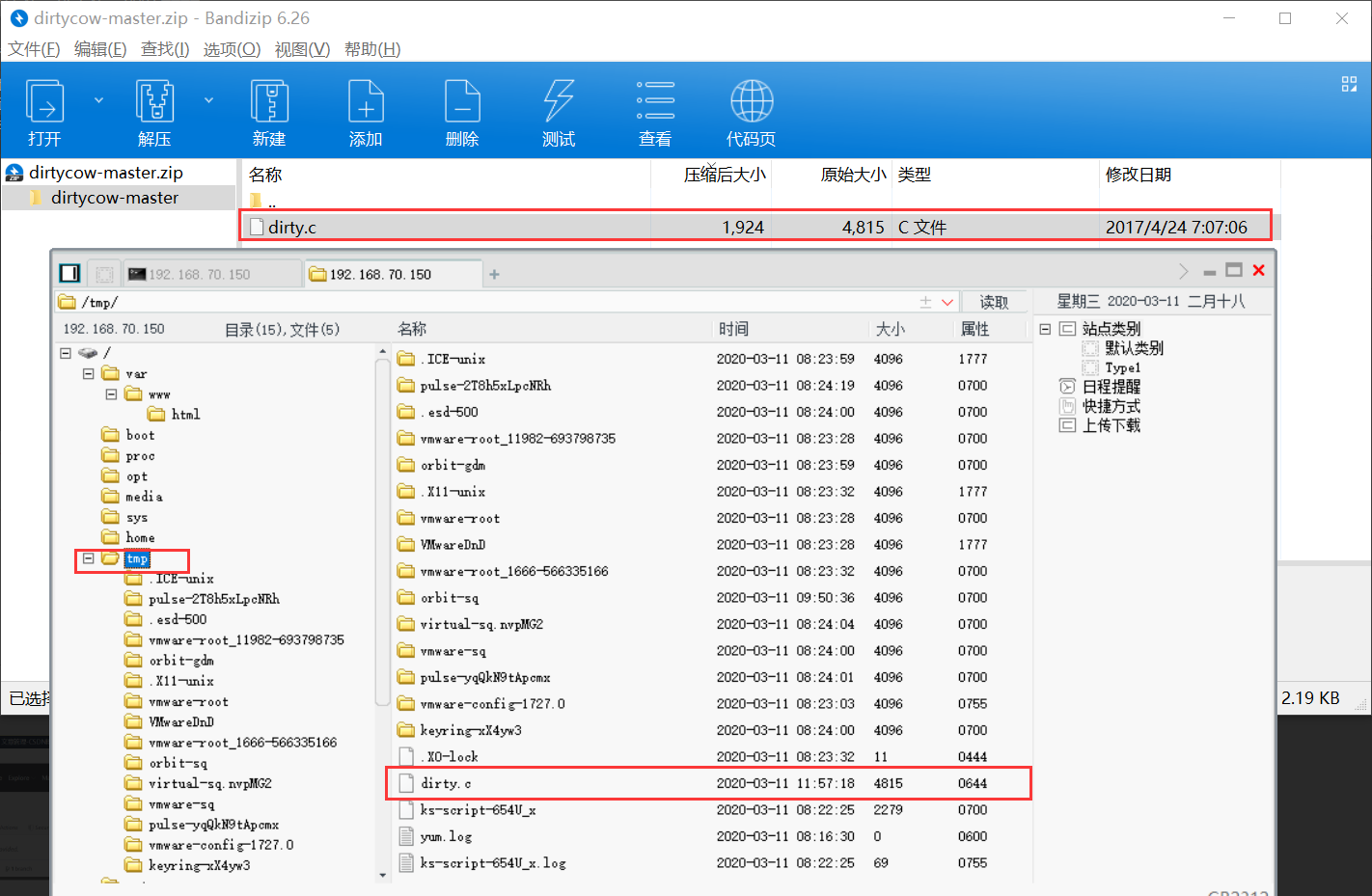Click the dotted-square icon beside the sidebar toggle
1372x896 pixels.
(x=104, y=274)
